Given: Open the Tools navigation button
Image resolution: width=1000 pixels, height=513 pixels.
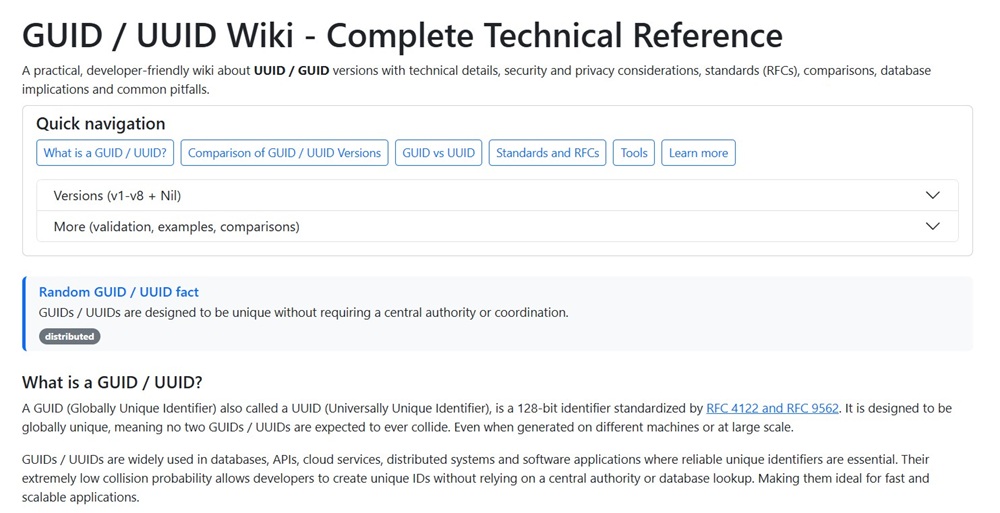Looking at the screenshot, I should [634, 153].
